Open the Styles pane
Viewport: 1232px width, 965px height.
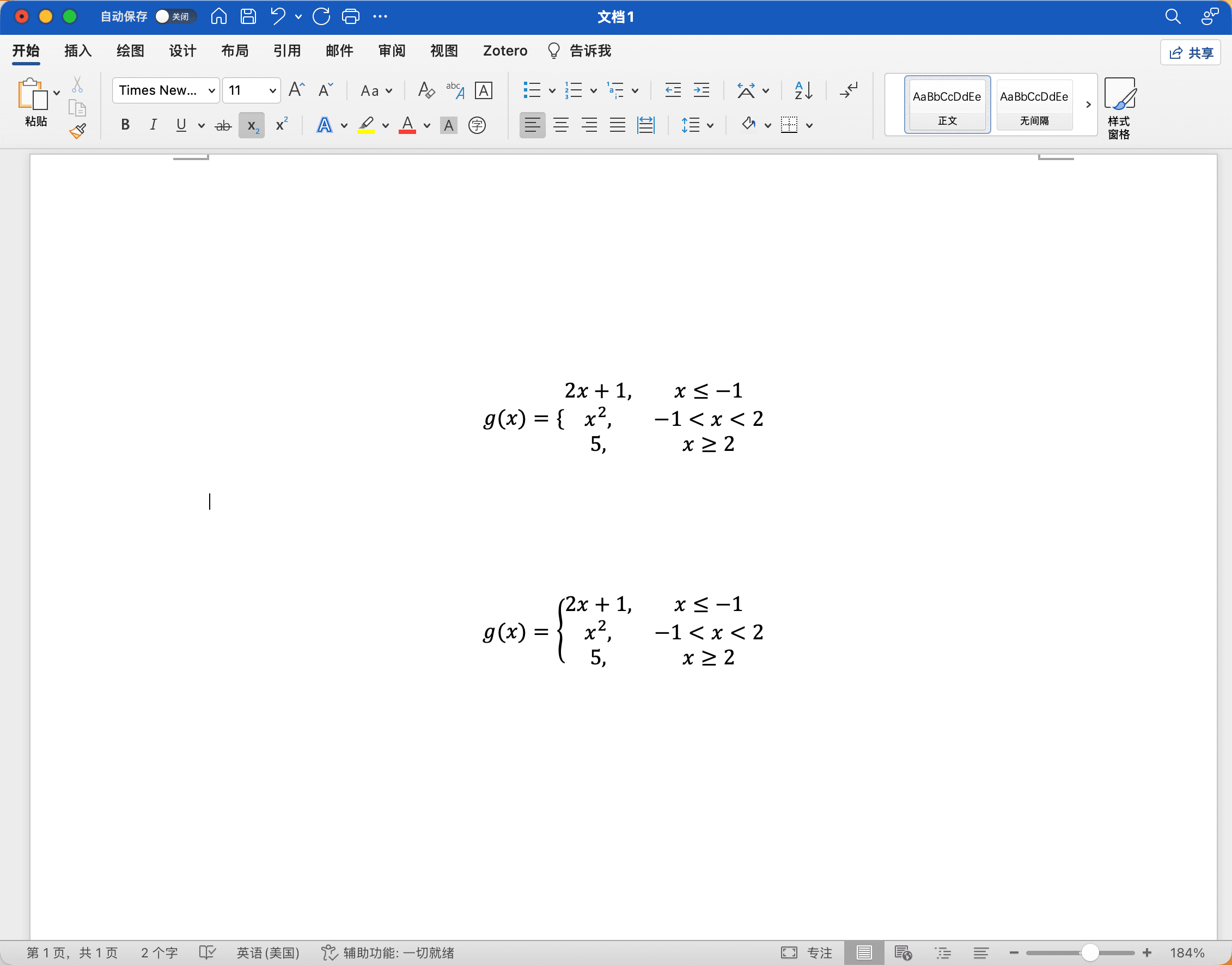1120,106
